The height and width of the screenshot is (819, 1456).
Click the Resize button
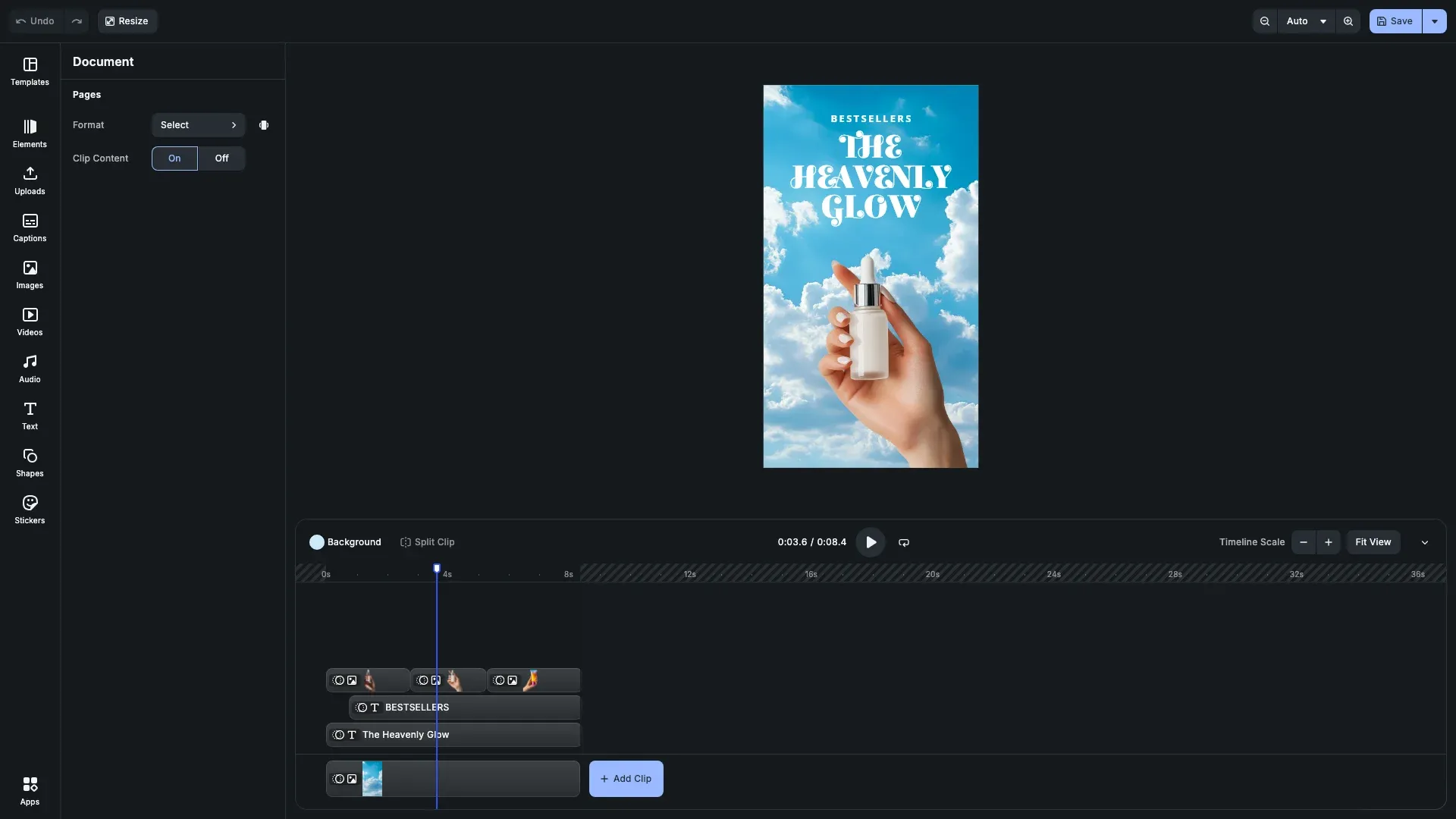pyautogui.click(x=127, y=20)
